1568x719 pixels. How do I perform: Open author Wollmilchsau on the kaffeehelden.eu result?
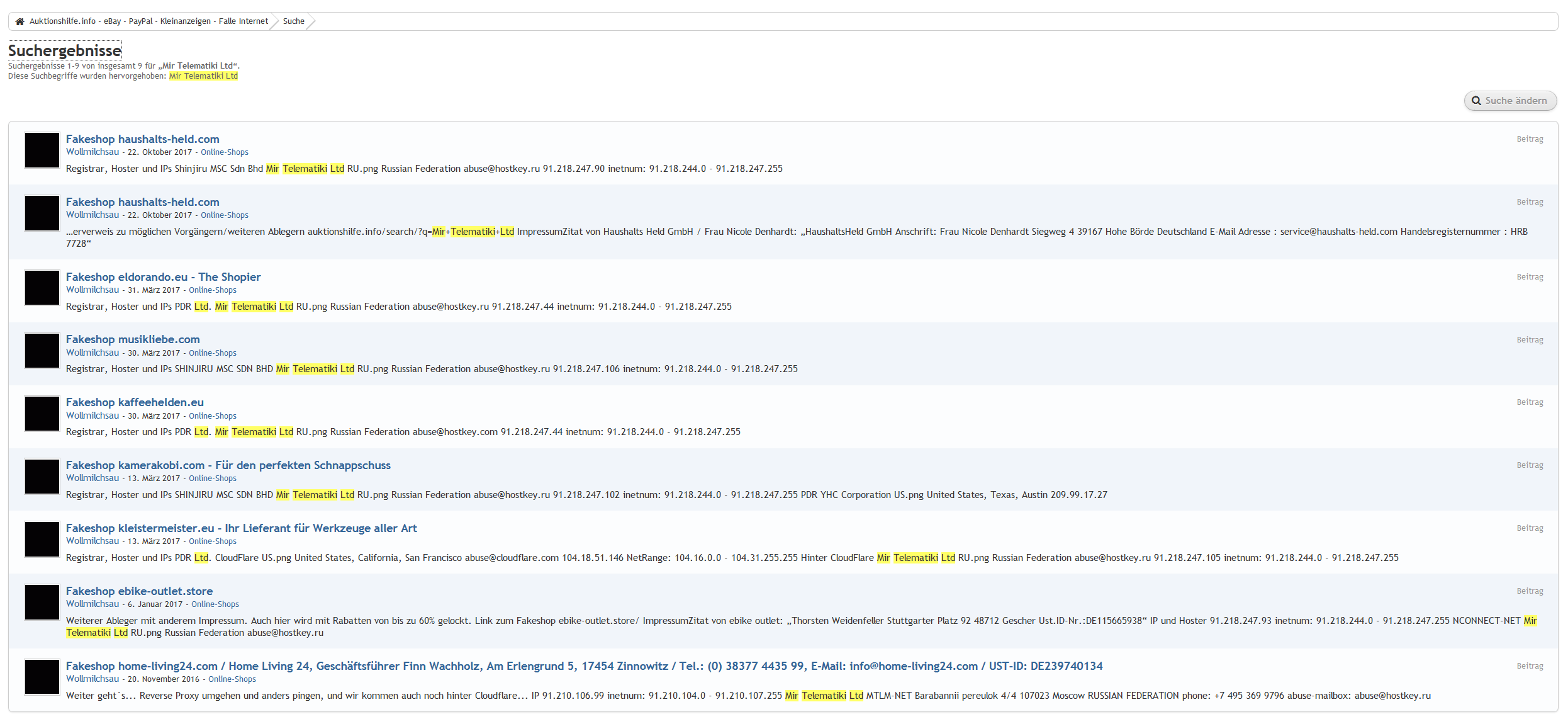coord(92,416)
